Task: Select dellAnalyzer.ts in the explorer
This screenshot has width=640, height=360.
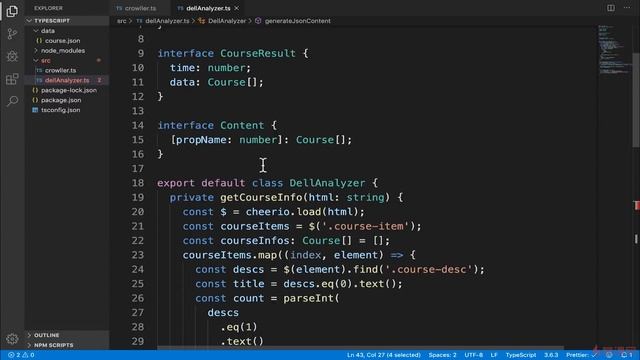Action: 67,80
